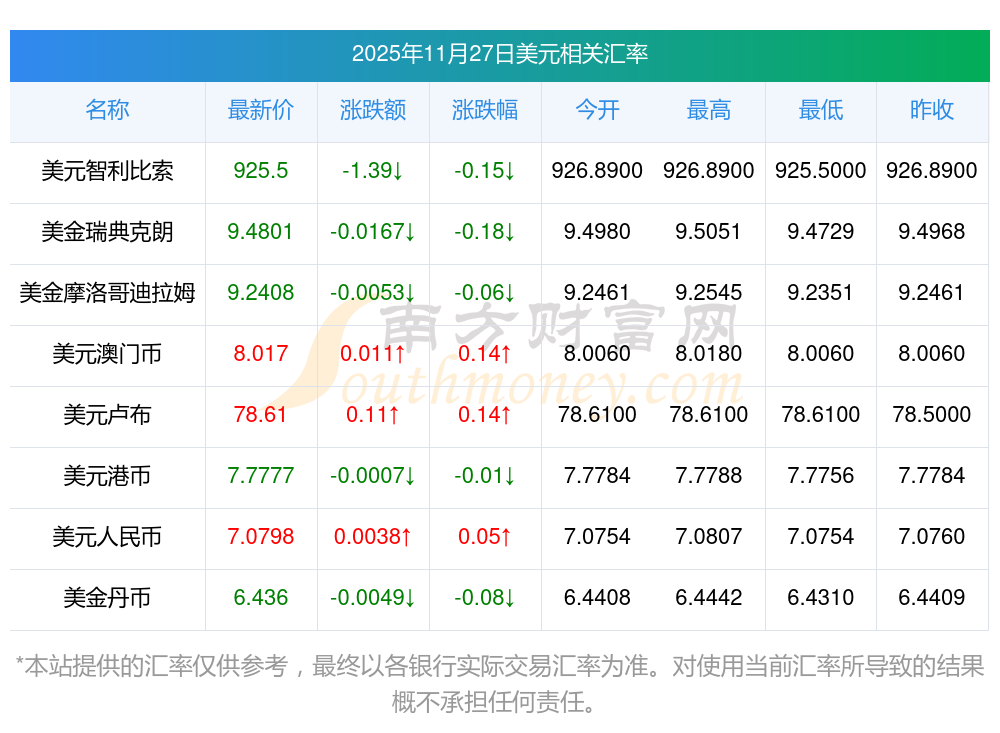Click change percent -0.06↓
The image size is (1000, 733).
point(485,293)
